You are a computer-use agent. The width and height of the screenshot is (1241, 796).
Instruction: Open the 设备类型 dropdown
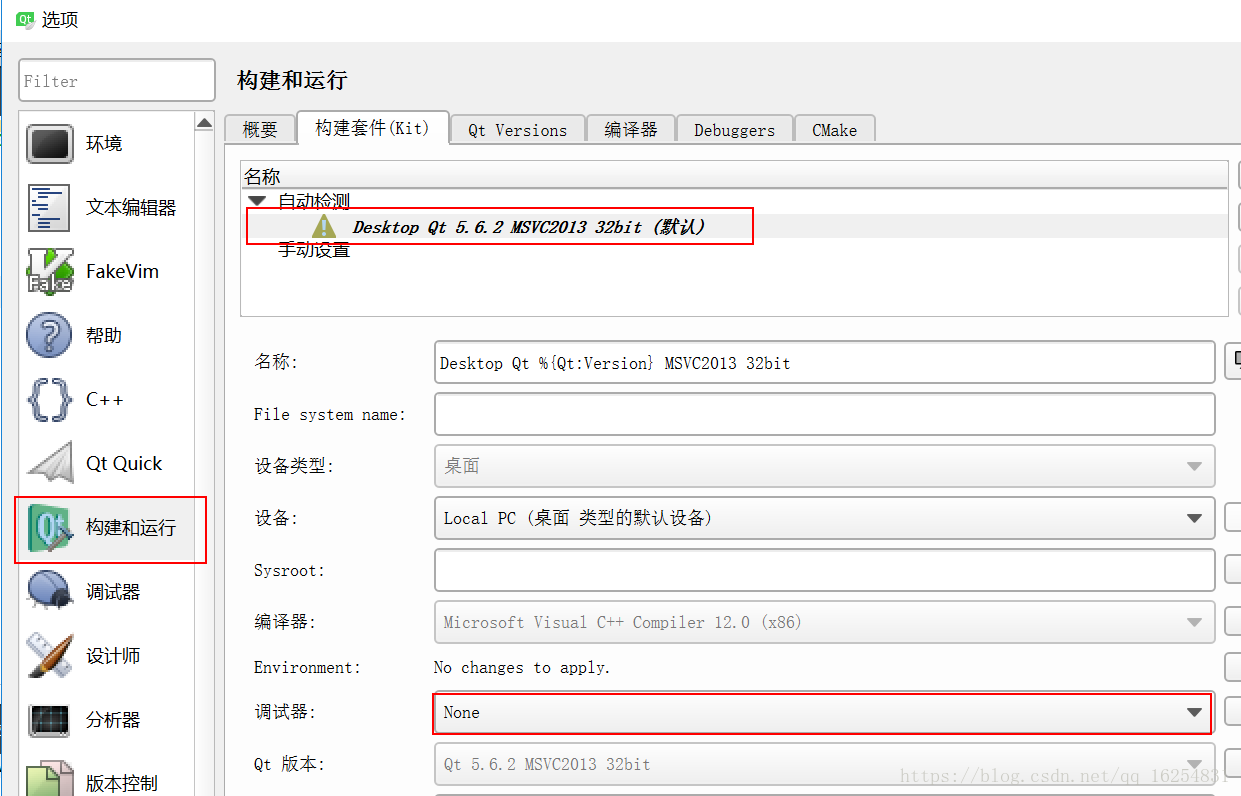coord(824,466)
